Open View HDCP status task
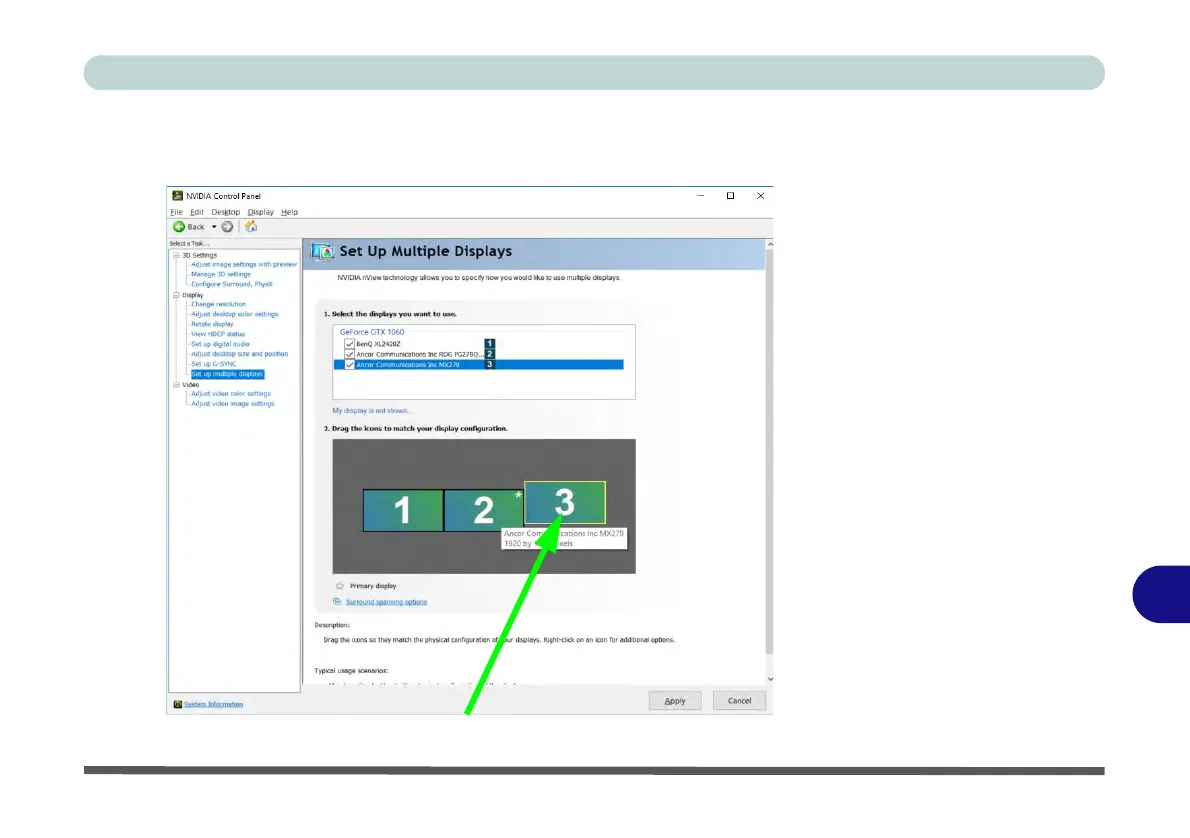Image resolution: width=1190 pixels, height=838 pixels. [x=218, y=334]
